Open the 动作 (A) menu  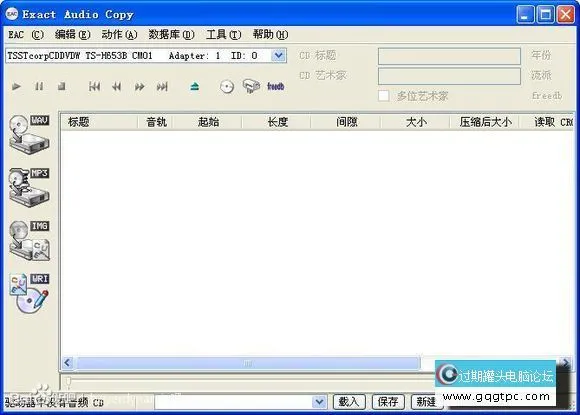click(119, 35)
